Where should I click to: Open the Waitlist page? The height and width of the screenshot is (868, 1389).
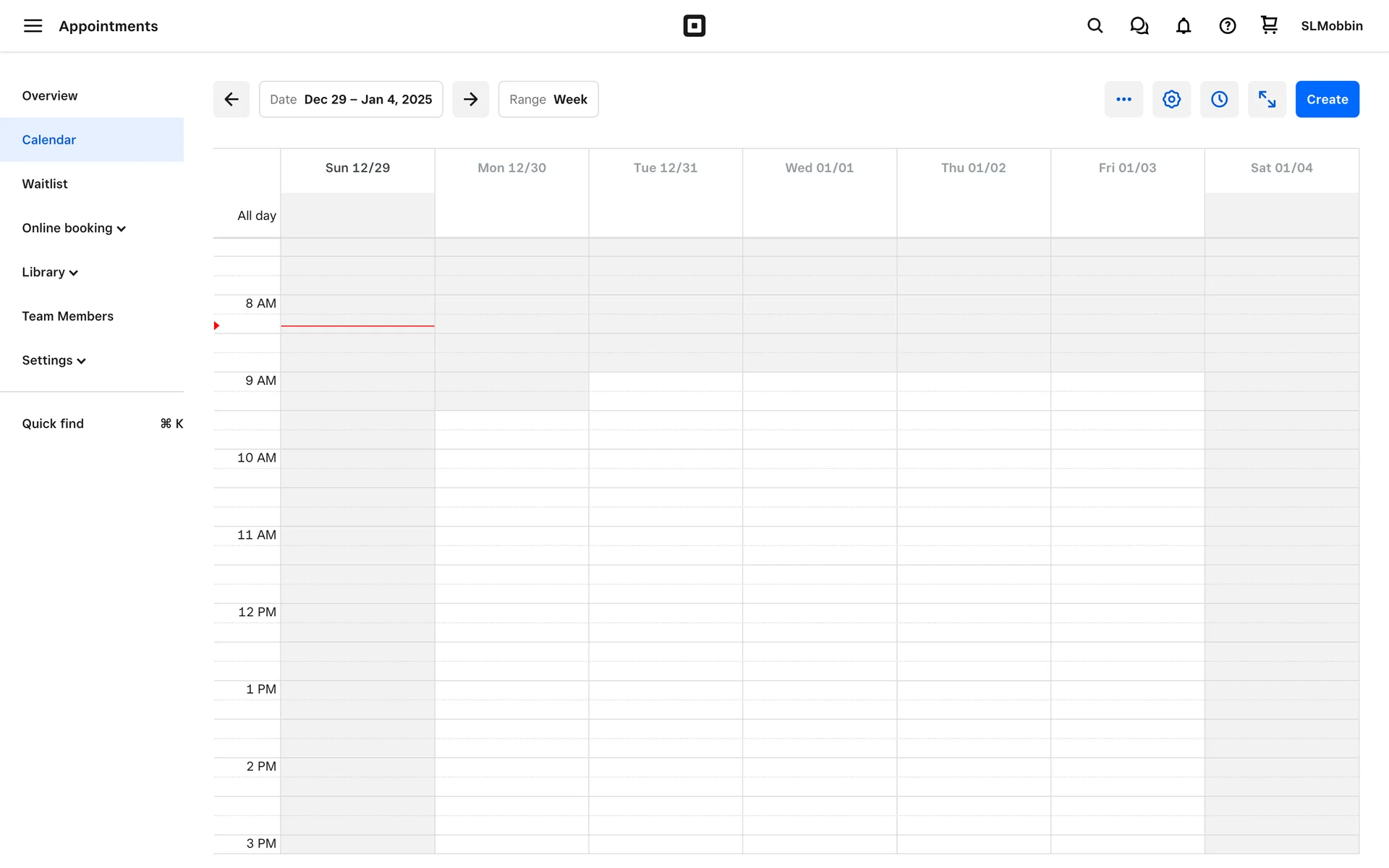click(45, 184)
